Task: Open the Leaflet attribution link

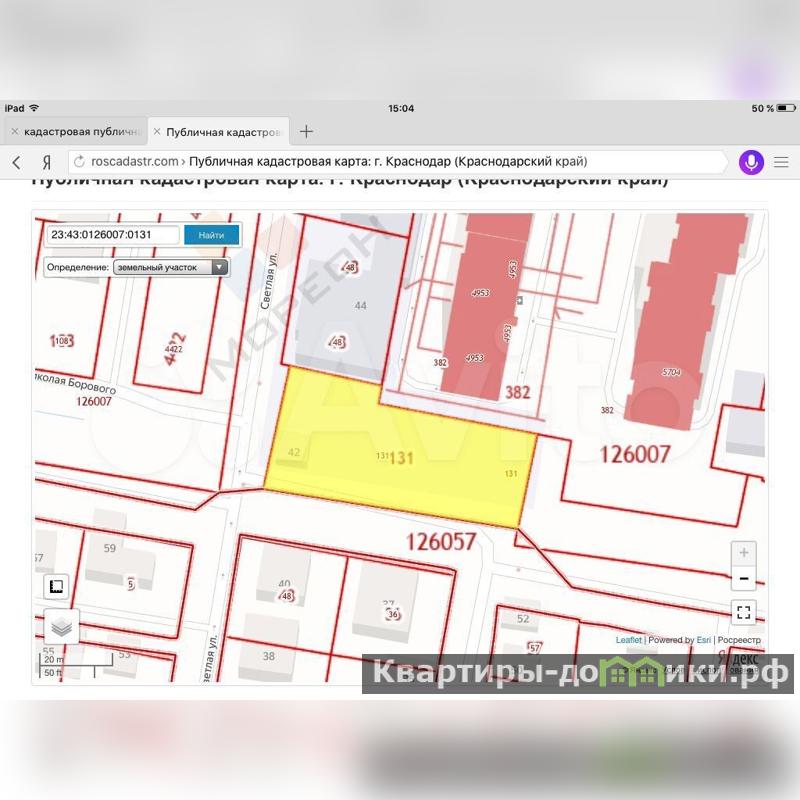Action: [628, 640]
